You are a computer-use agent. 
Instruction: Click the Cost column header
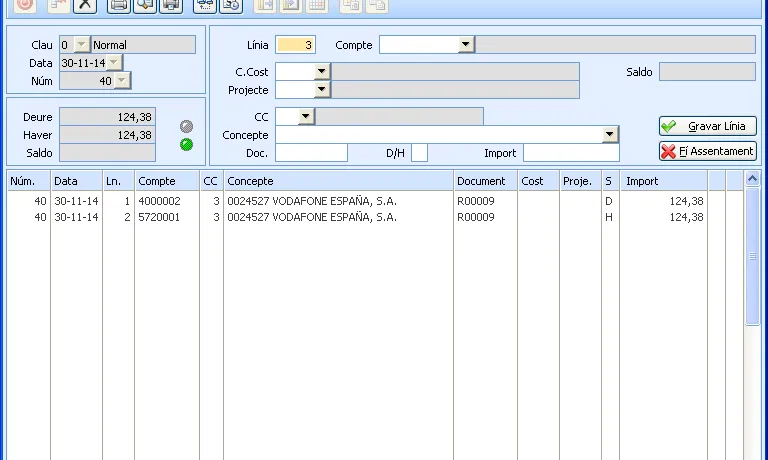click(538, 181)
